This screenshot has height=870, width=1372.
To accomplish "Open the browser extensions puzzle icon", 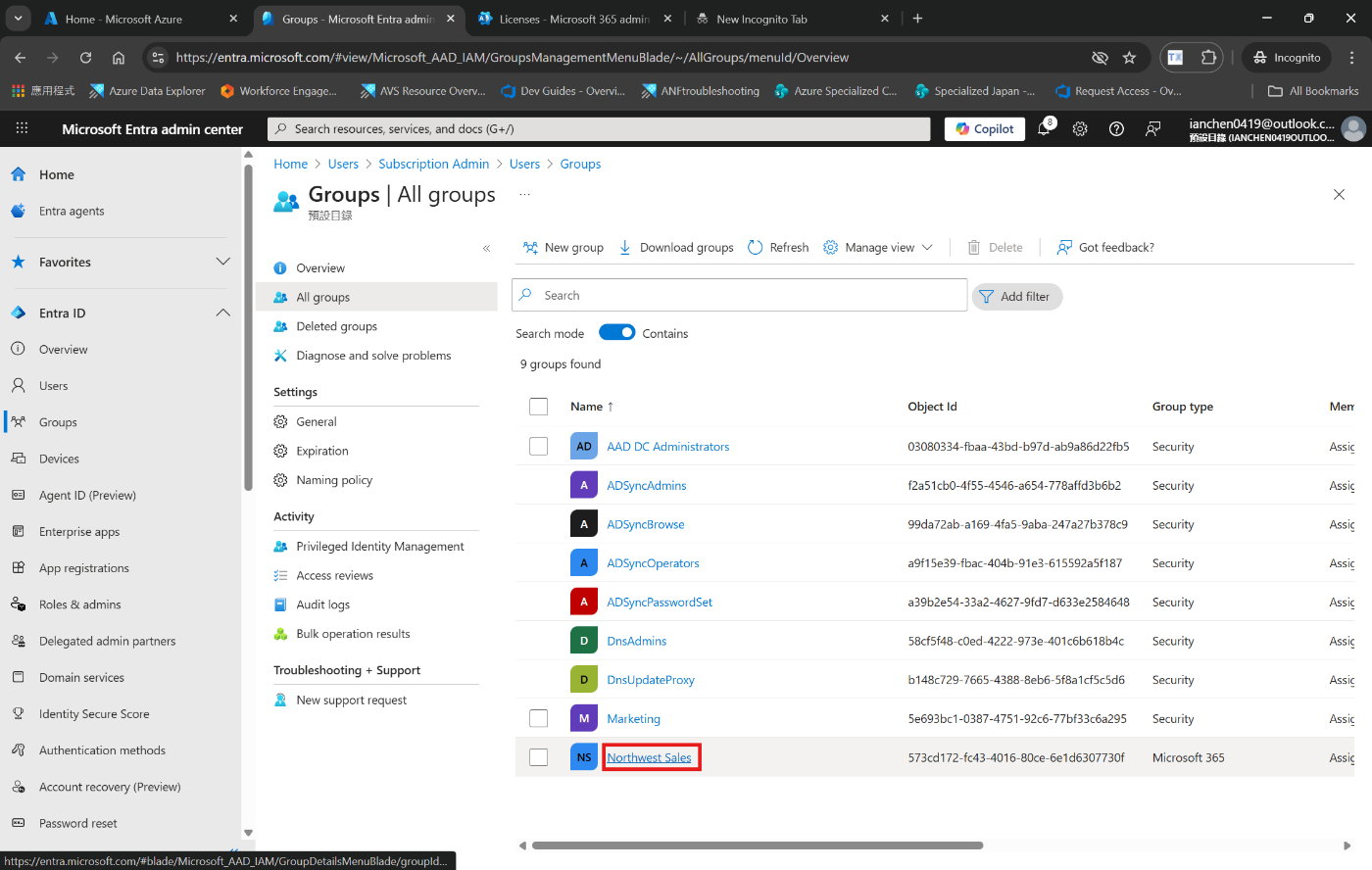I will pyautogui.click(x=1208, y=58).
